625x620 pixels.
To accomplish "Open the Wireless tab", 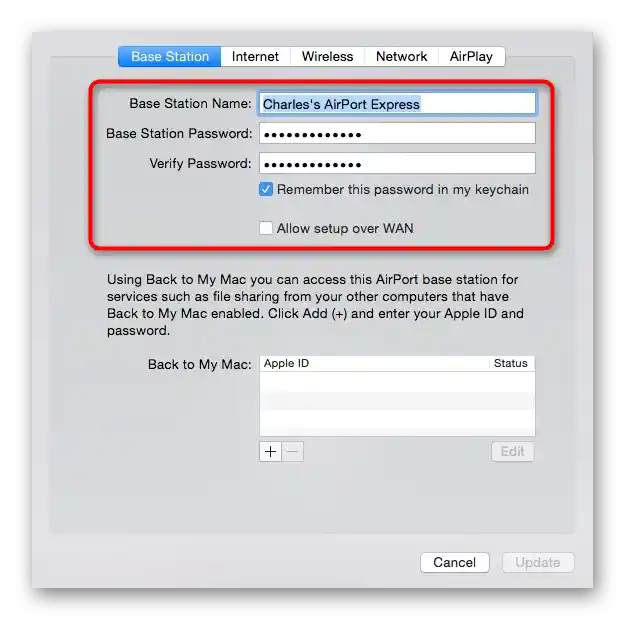I will pyautogui.click(x=327, y=56).
